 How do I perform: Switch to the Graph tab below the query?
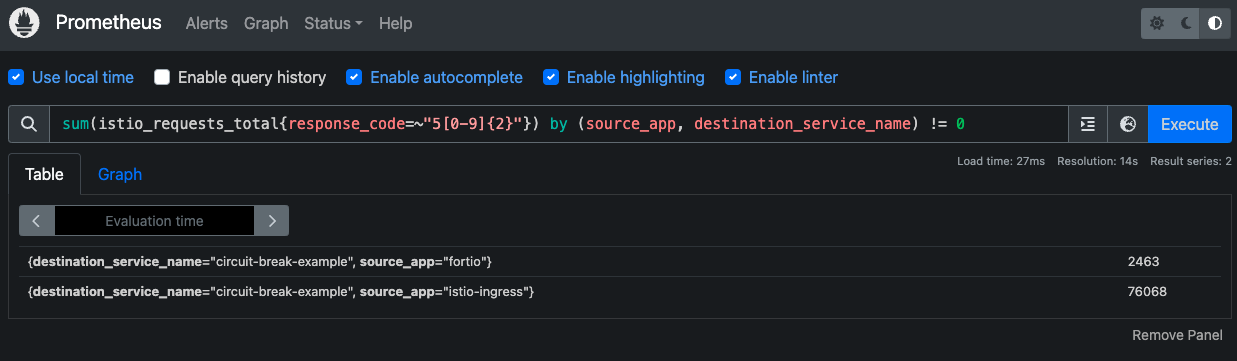pyautogui.click(x=120, y=174)
